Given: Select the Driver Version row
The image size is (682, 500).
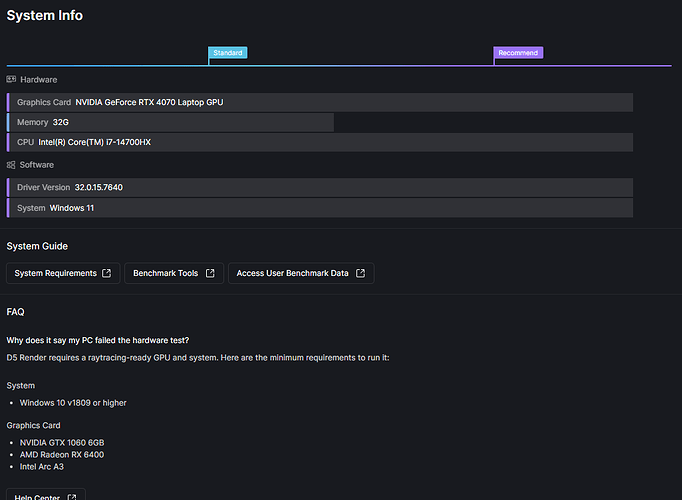Looking at the screenshot, I should click(320, 187).
